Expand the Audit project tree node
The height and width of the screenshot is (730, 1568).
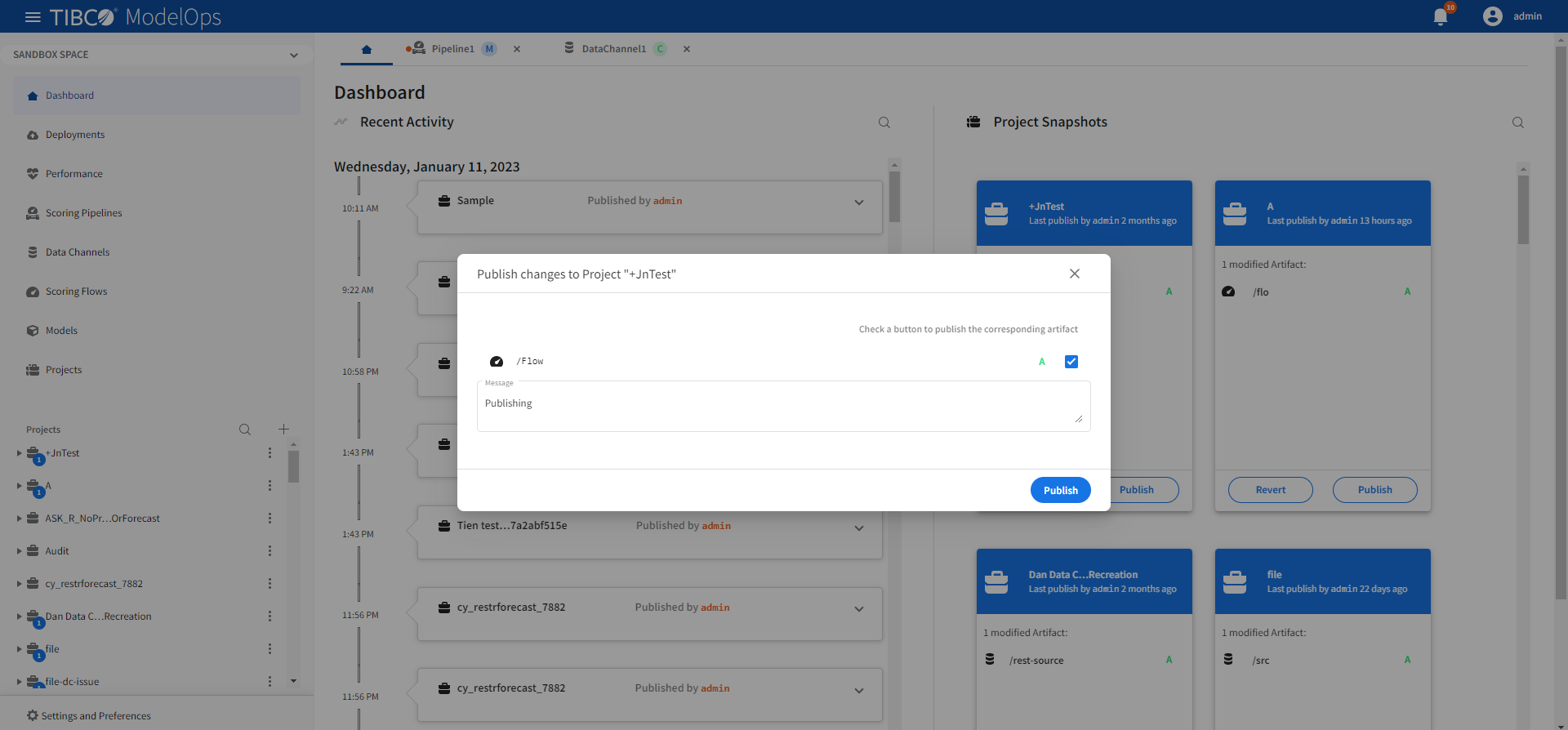click(x=19, y=551)
